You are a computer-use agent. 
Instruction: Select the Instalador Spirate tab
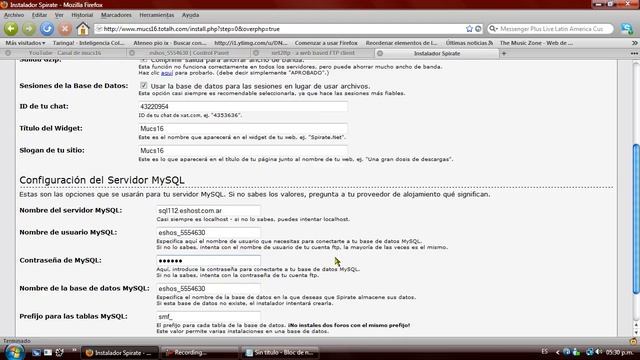tap(437, 53)
